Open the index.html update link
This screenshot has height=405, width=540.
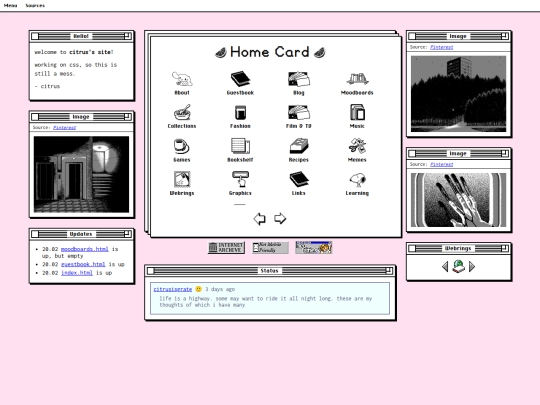[76, 273]
